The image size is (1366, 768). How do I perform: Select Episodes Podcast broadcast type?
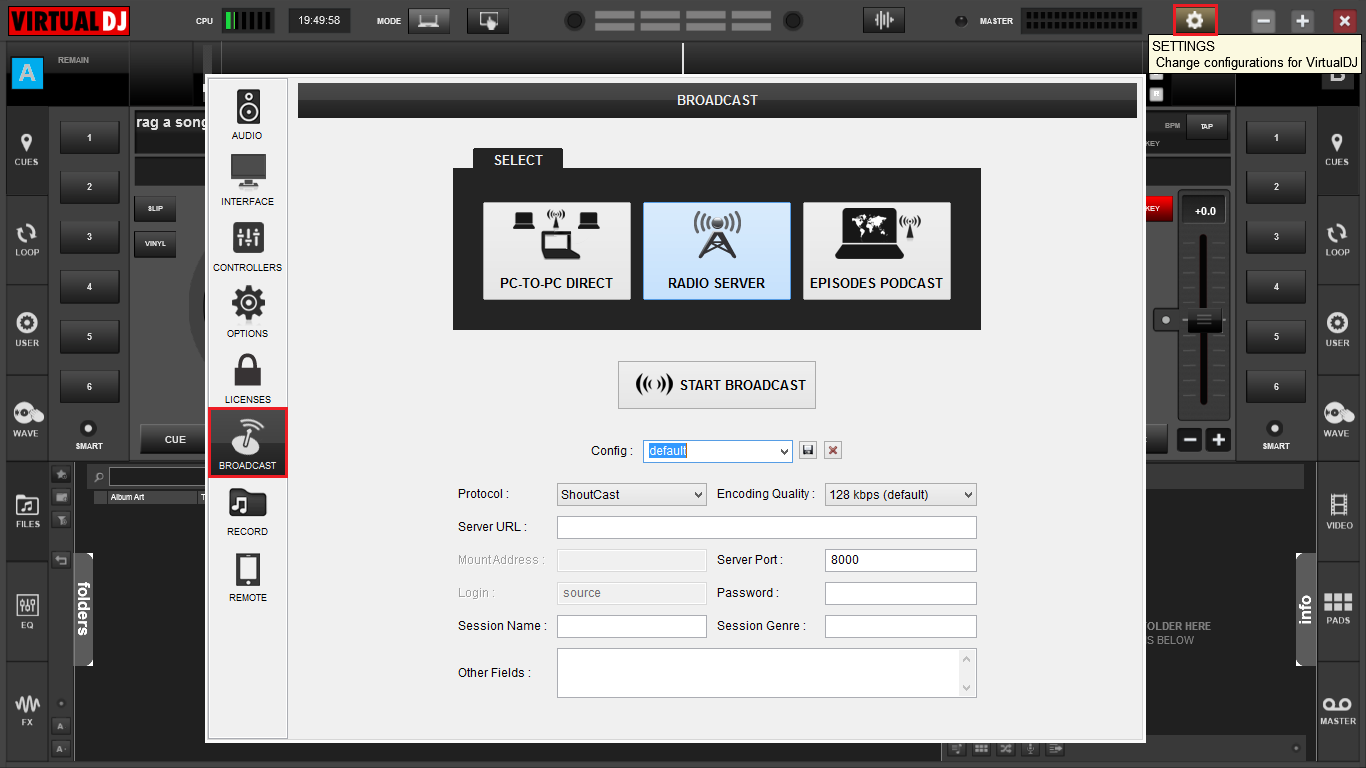click(877, 250)
